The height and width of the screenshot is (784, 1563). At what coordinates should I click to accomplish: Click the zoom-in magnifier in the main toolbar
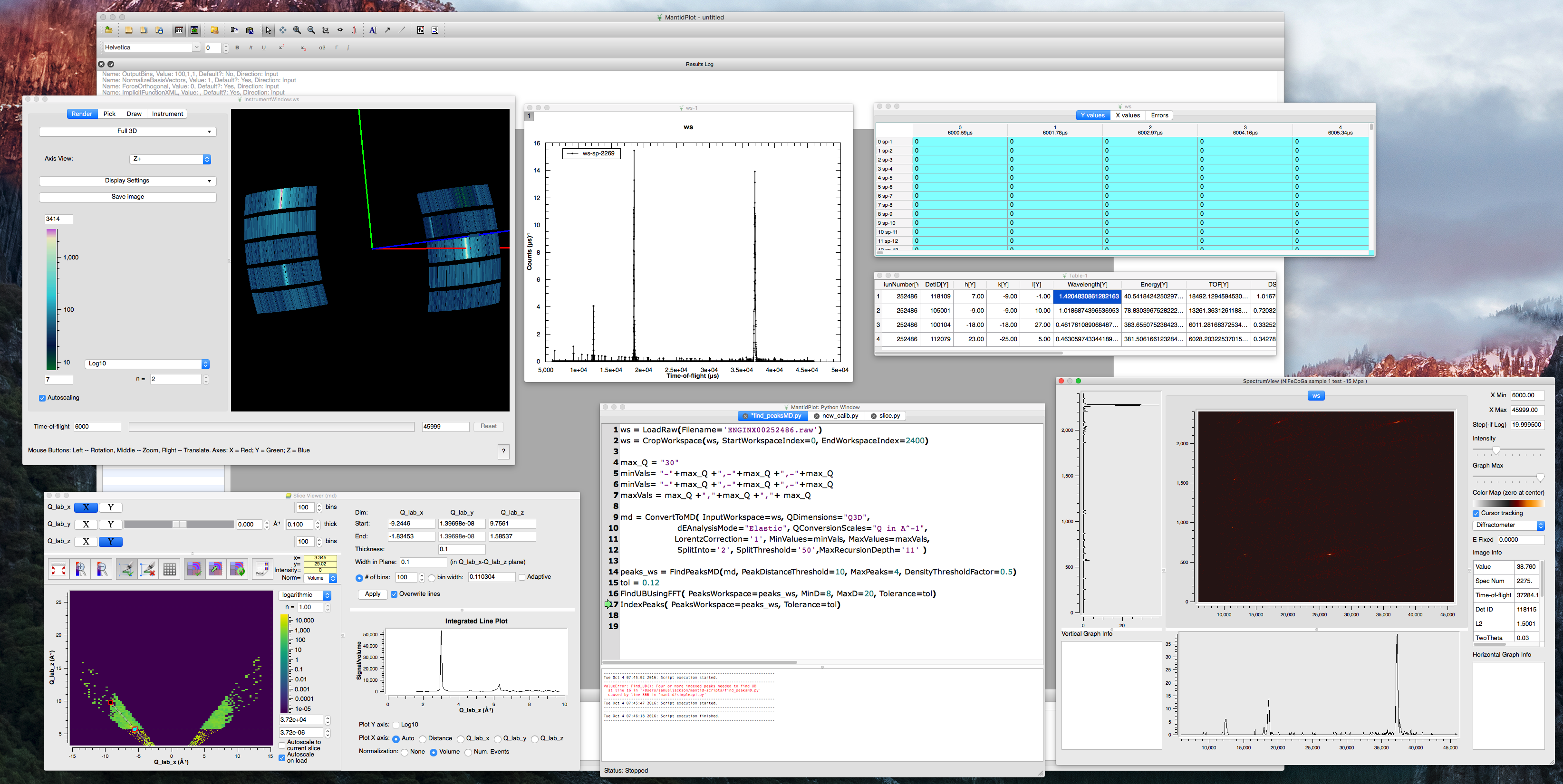pyautogui.click(x=297, y=30)
